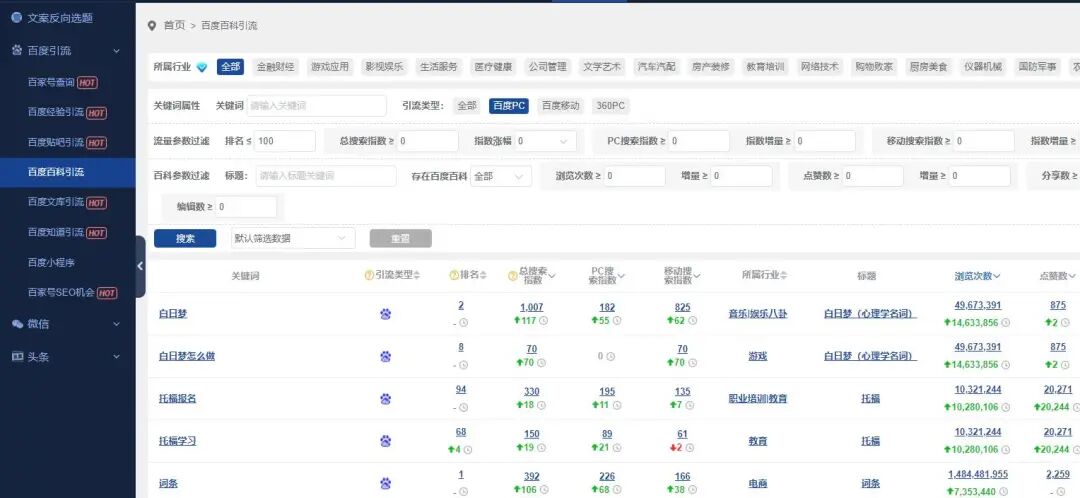Select 全部 under 引流类型
The image size is (1080, 498).
coord(466,105)
